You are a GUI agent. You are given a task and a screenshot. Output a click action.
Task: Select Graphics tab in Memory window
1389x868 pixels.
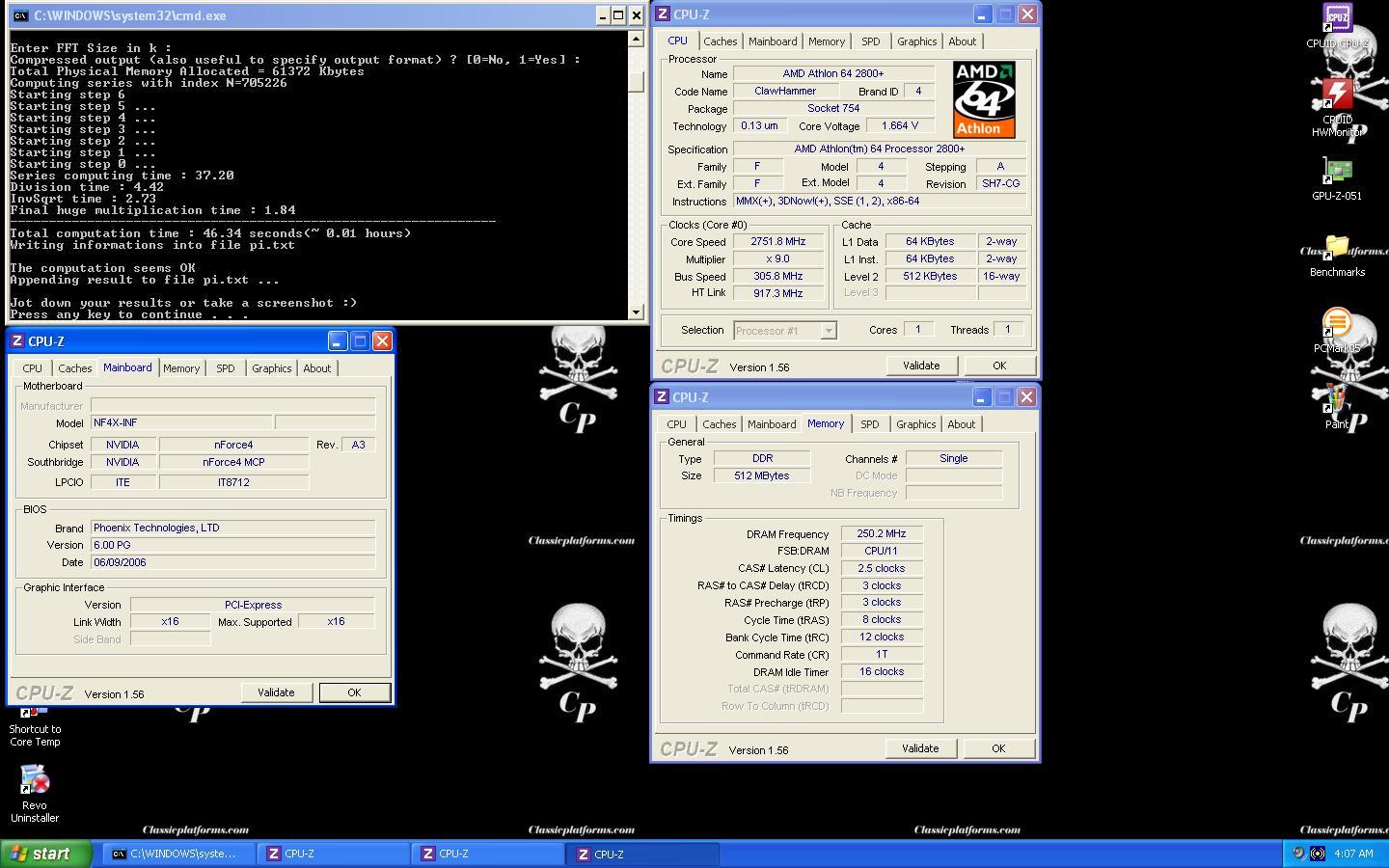click(x=915, y=424)
